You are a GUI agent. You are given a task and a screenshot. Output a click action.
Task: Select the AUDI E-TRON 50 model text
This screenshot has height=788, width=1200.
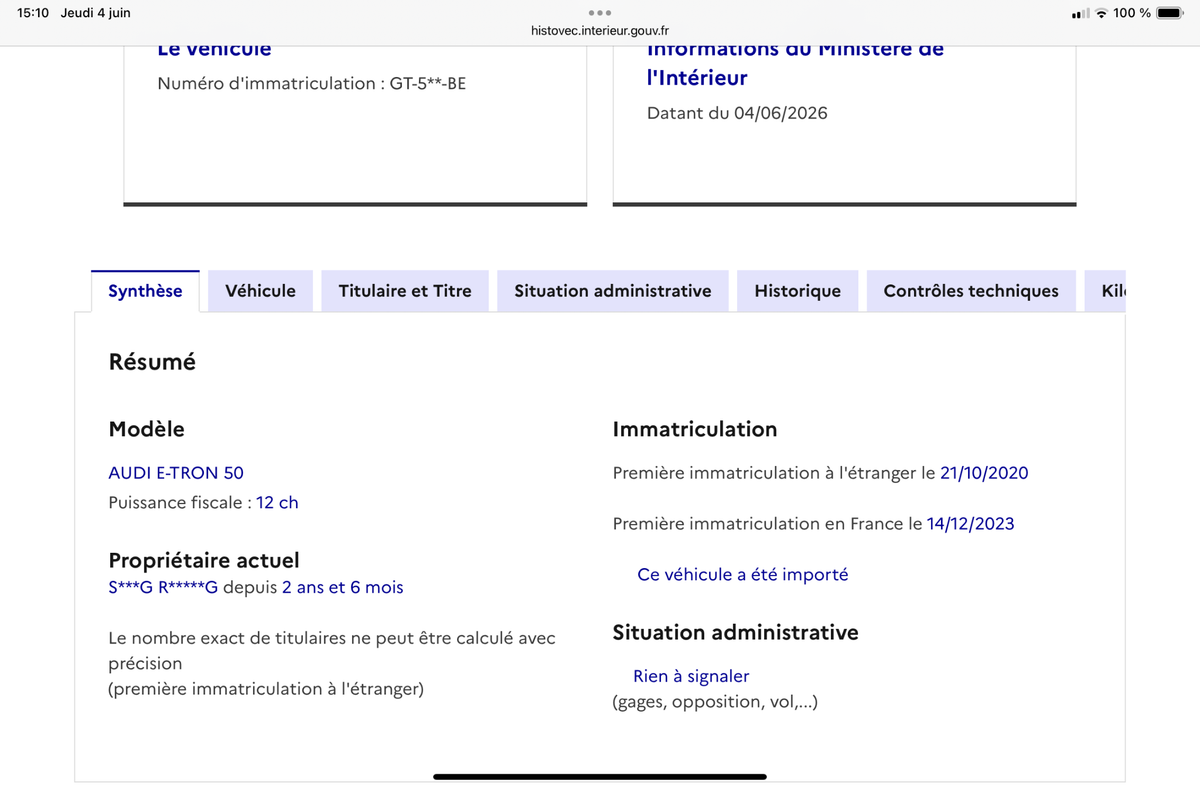176,473
